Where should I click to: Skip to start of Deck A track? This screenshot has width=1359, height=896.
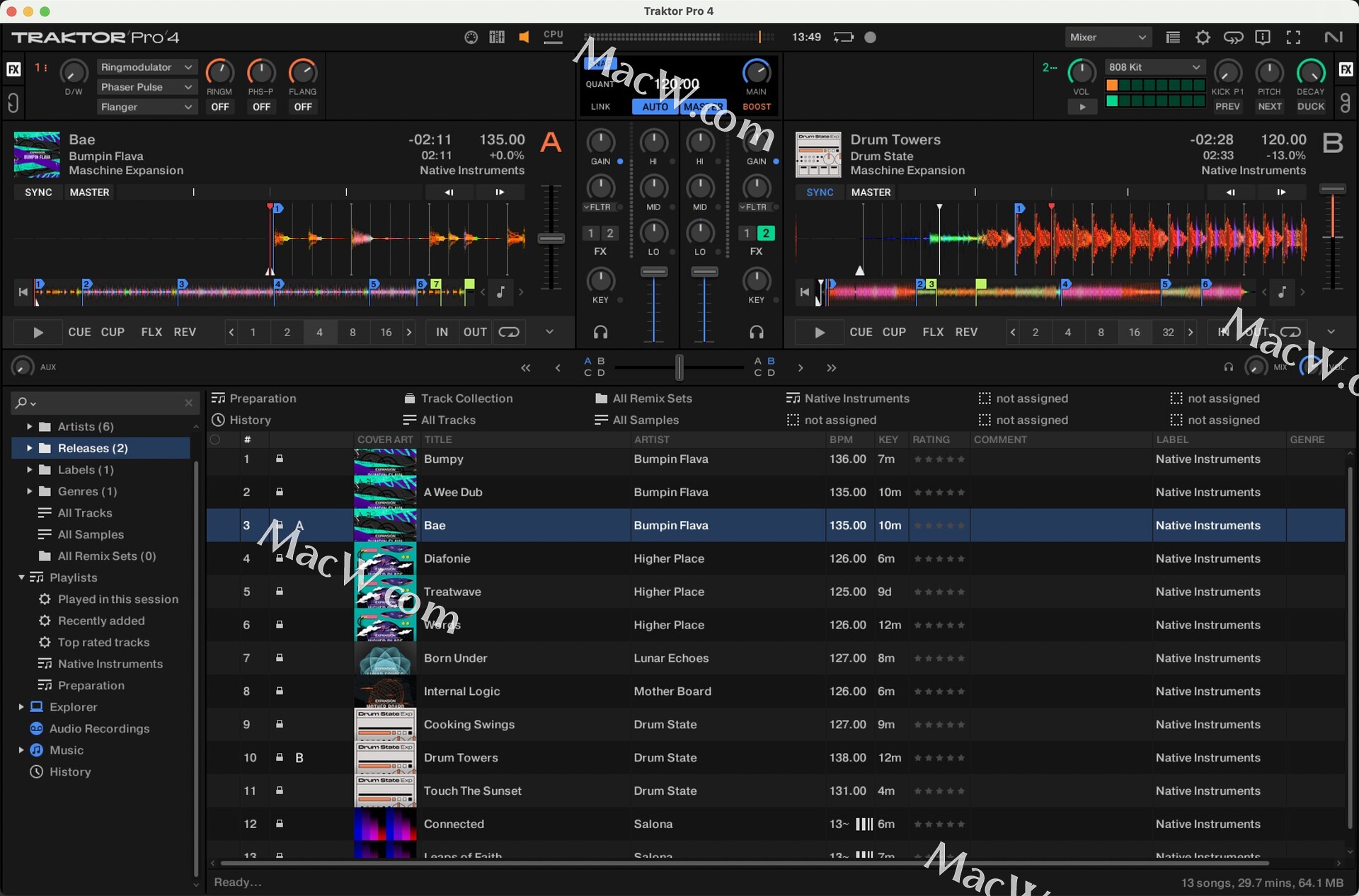(x=23, y=292)
